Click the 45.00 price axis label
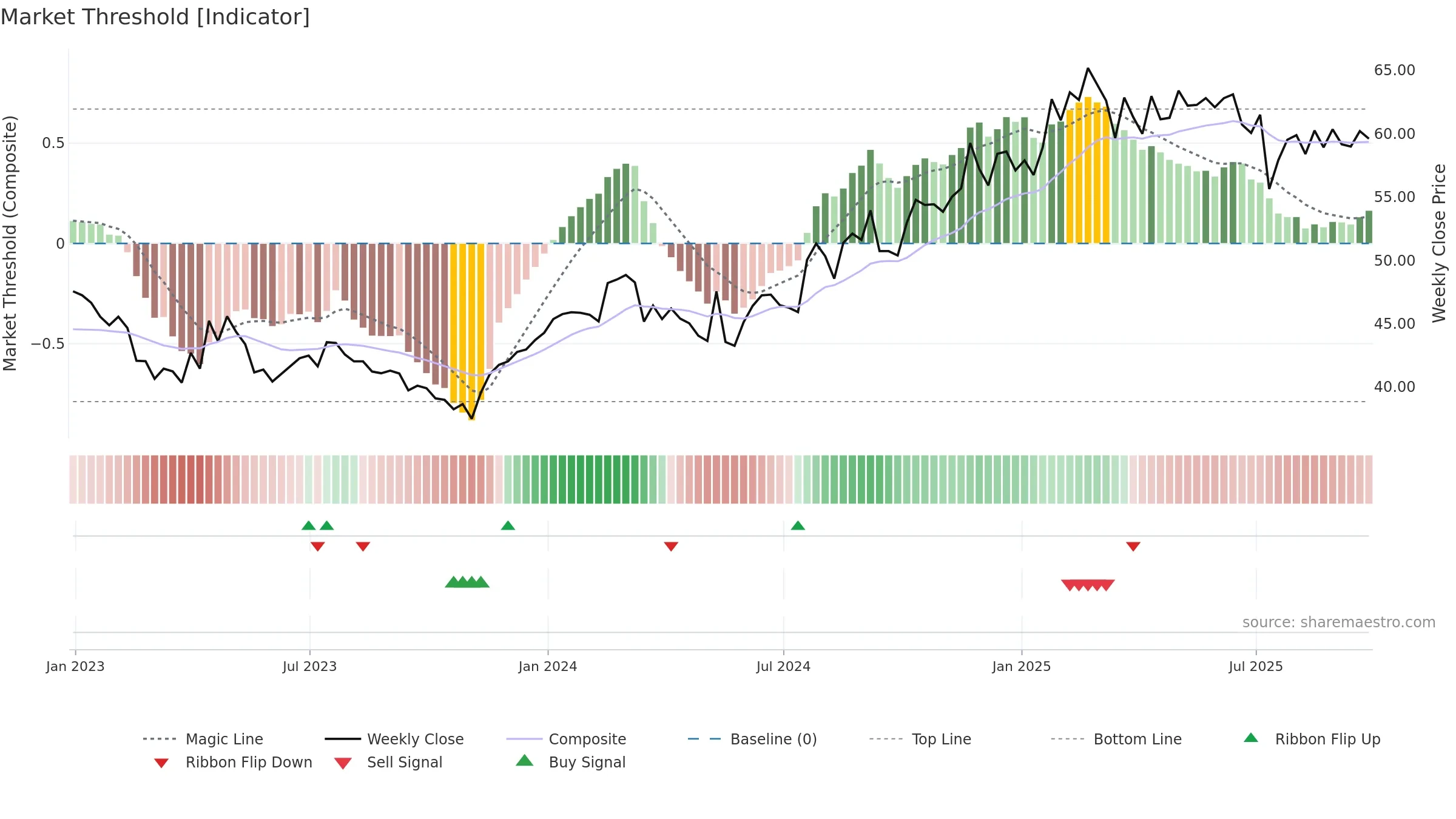The width and height of the screenshot is (1456, 819). point(1395,324)
